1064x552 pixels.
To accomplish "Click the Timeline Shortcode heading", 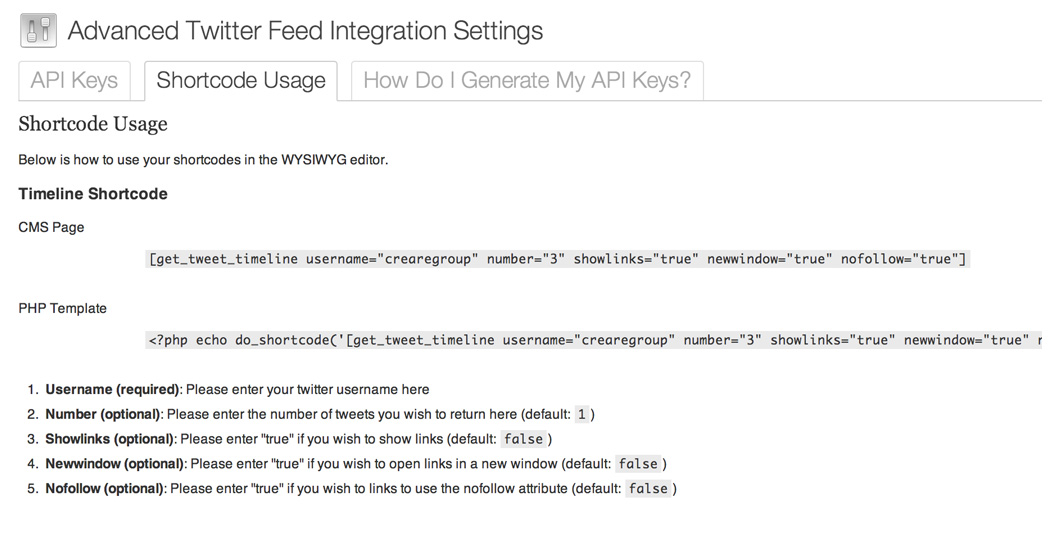I will 93,194.
